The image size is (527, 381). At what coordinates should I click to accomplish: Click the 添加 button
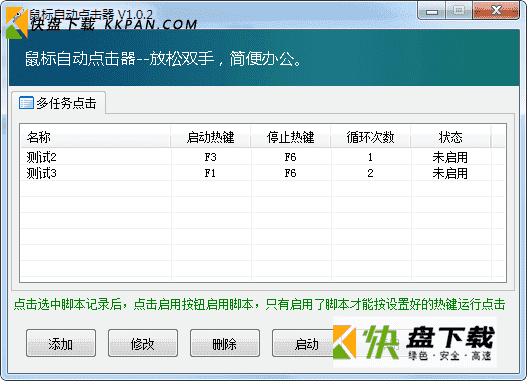point(61,343)
